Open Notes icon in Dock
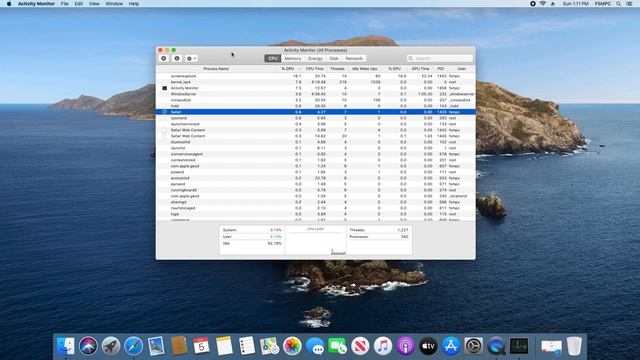640x360 pixels. click(224, 346)
